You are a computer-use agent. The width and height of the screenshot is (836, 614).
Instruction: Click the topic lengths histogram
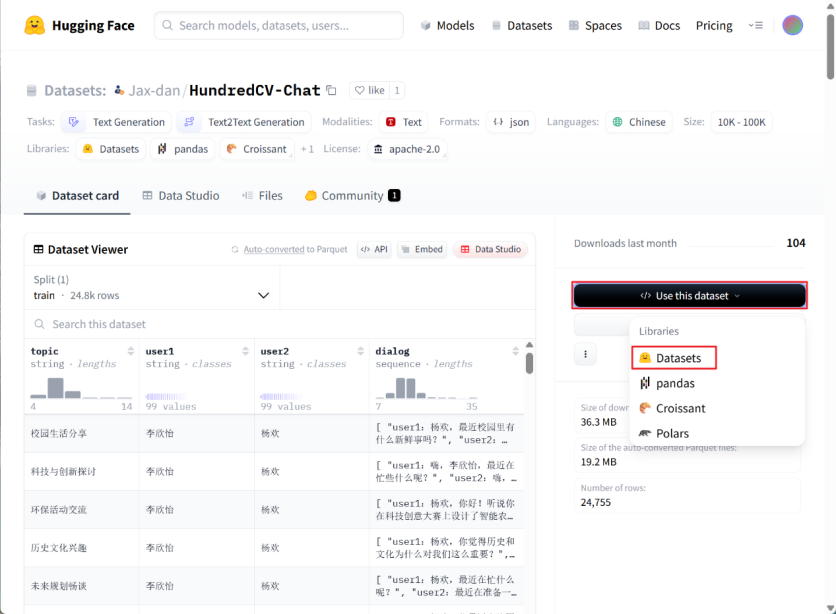click(81, 387)
